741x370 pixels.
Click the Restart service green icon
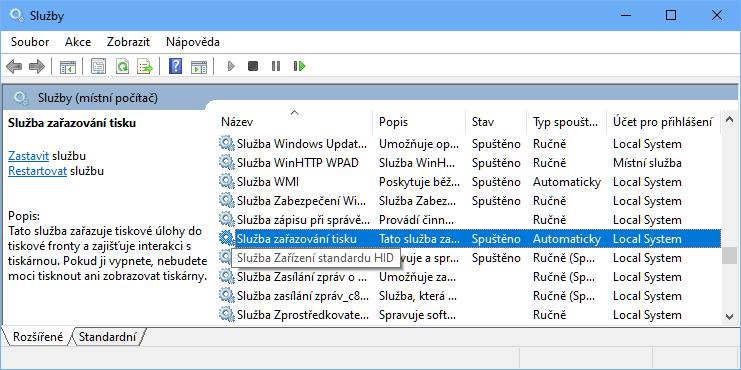[300, 67]
